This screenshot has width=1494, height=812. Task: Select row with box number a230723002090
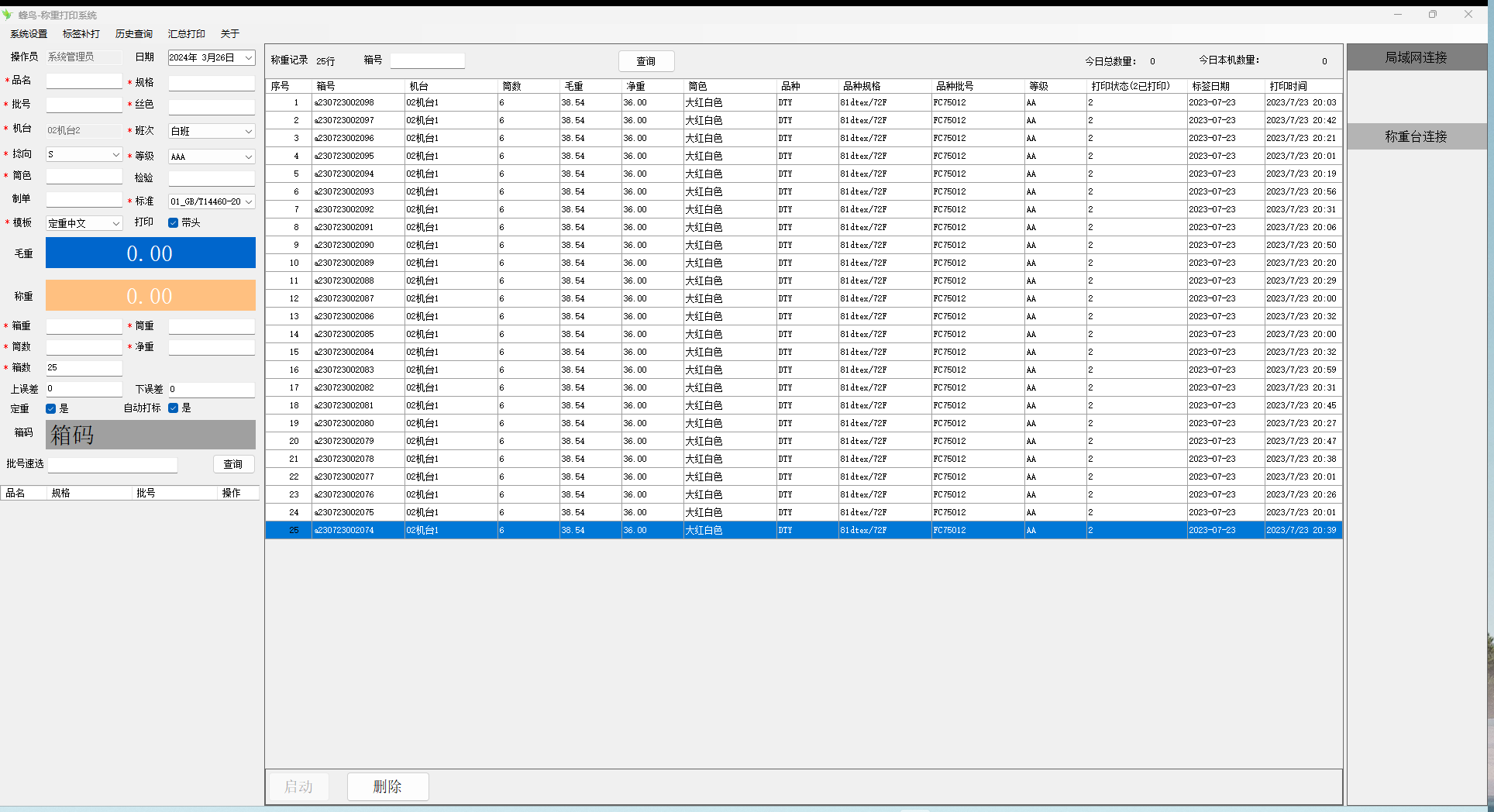tap(804, 245)
